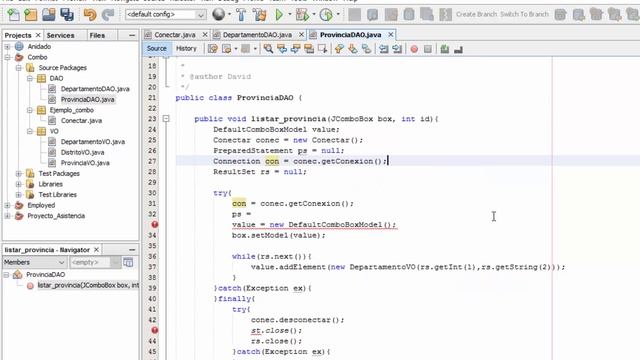Click the New Project toolbar icon

pyautogui.click(x=31, y=15)
